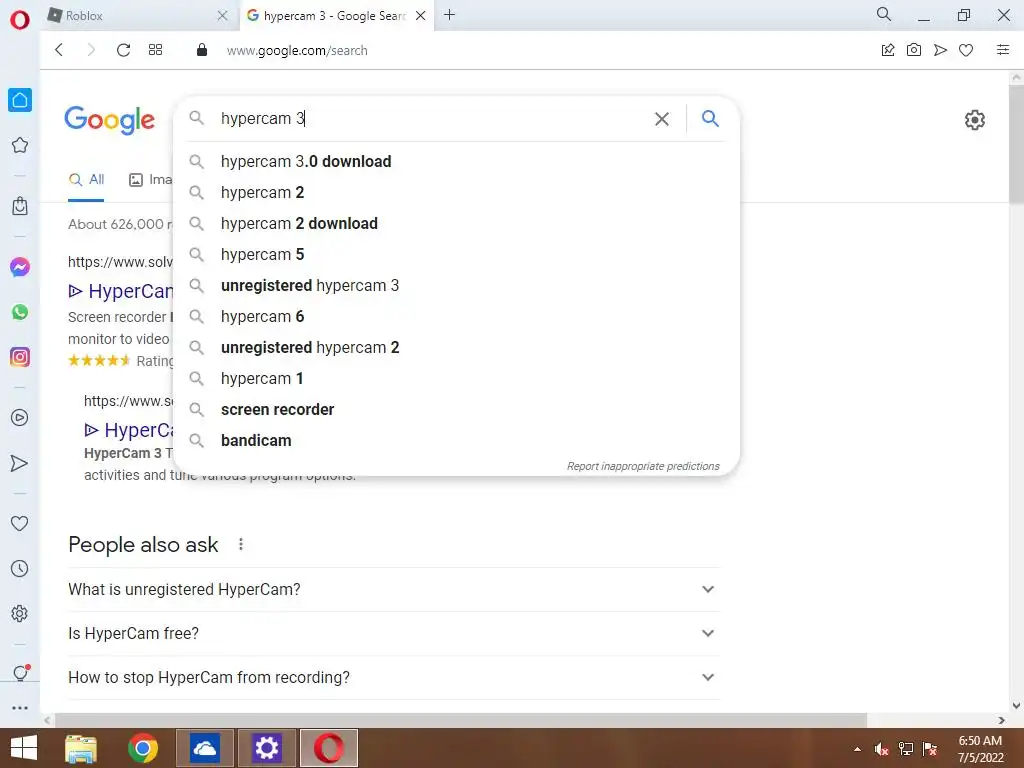Close the Roblox tab

[x=223, y=16]
